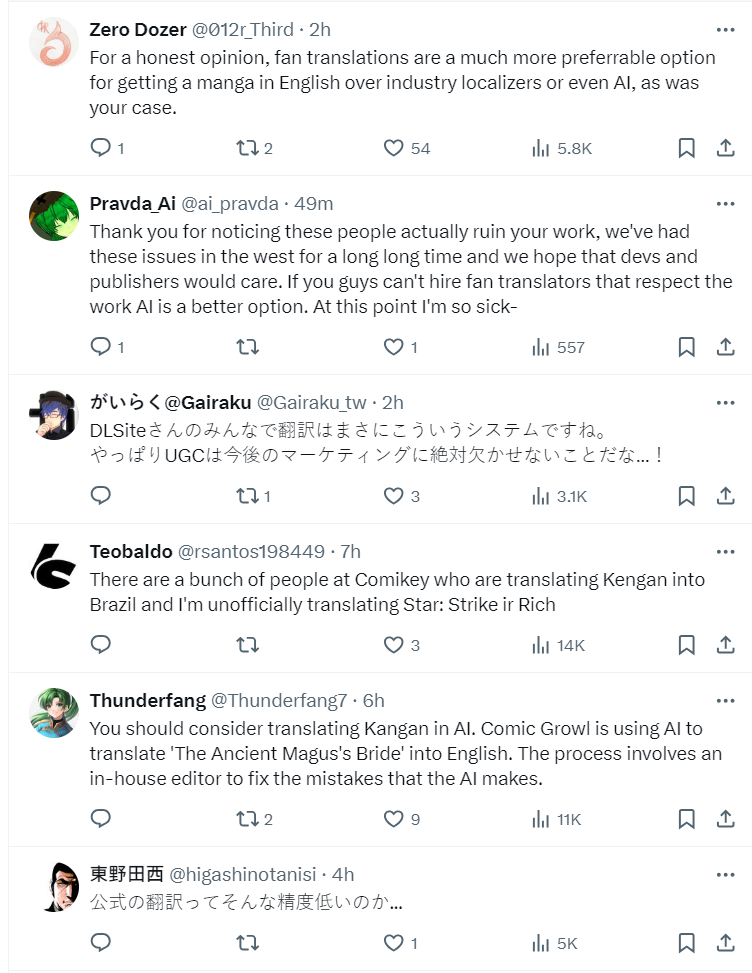Viewport: 752px width, 973px height.
Task: Open the 49m timestamp on Pravda_Ai's tweet
Action: 314,204
